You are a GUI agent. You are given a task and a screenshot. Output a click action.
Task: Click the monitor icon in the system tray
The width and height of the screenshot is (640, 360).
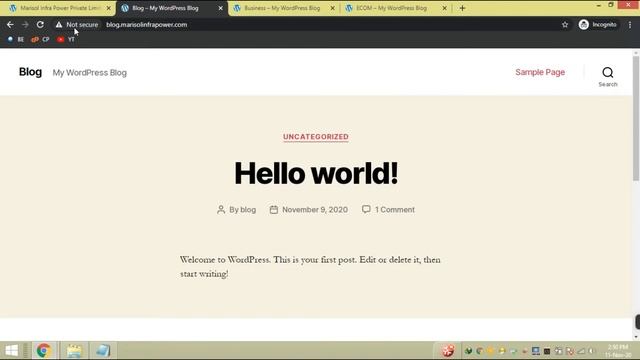[x=536, y=351]
